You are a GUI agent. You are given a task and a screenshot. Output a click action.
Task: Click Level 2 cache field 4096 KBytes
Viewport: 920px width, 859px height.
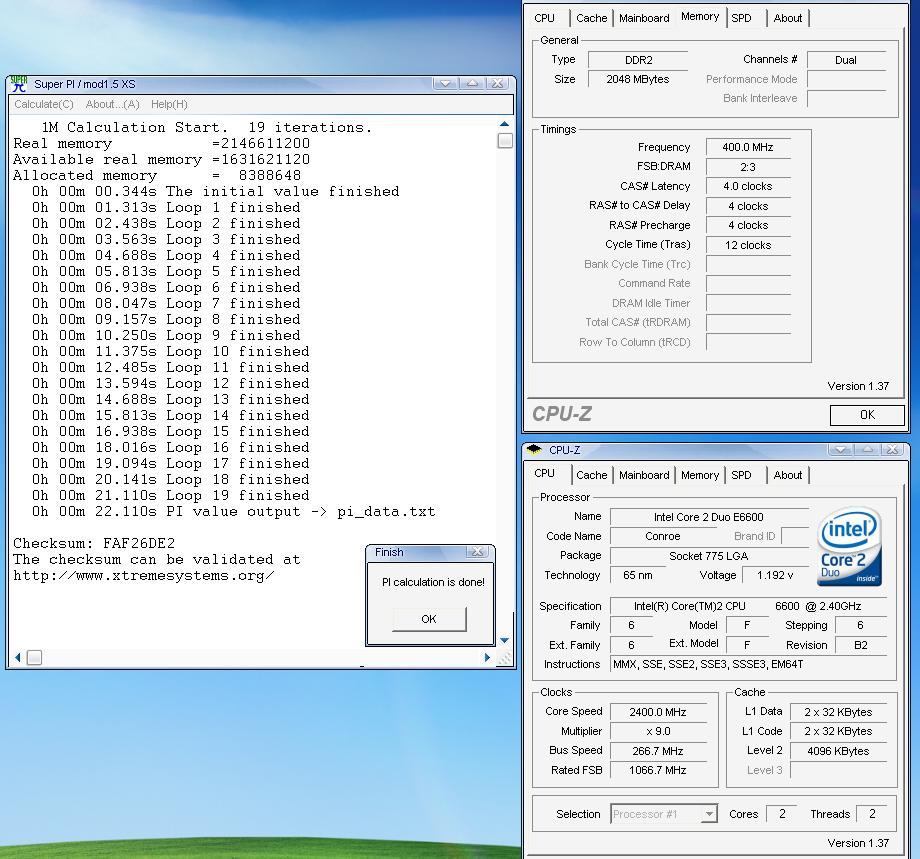pyautogui.click(x=838, y=751)
